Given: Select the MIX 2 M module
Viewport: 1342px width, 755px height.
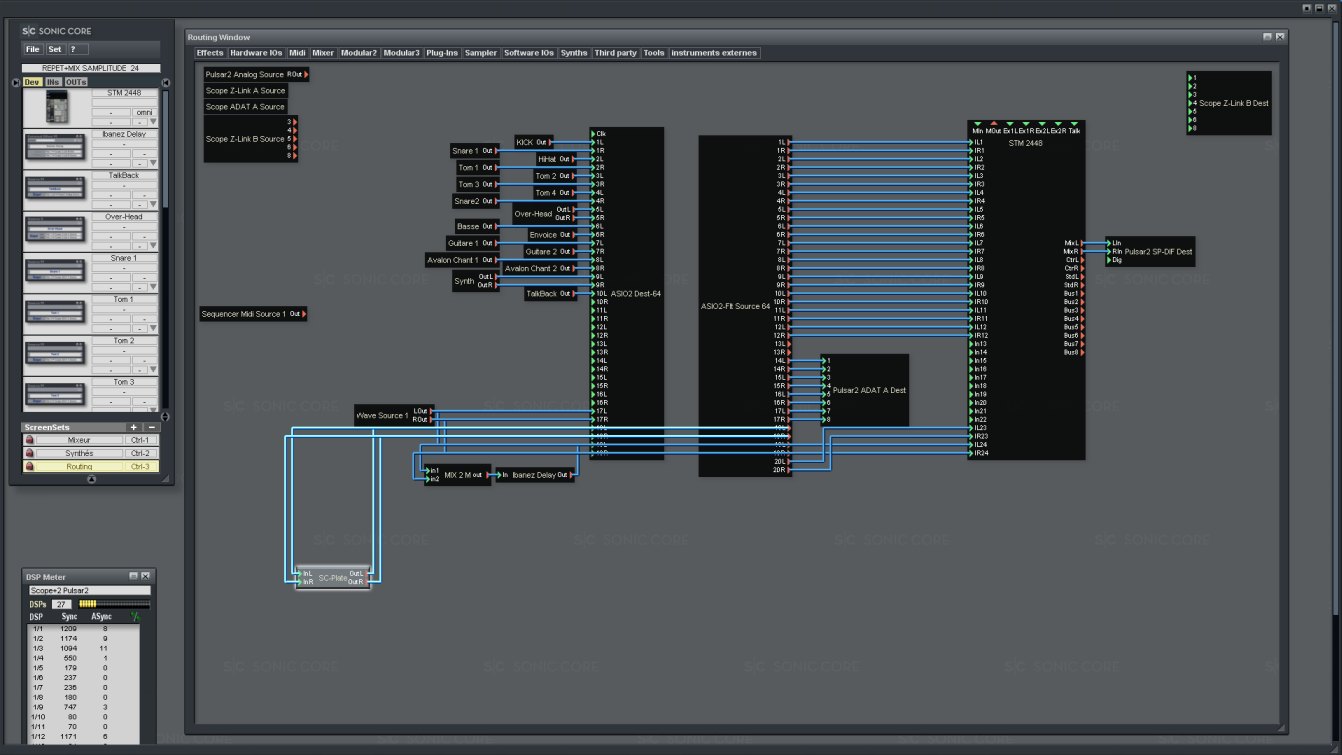Looking at the screenshot, I should 458,475.
